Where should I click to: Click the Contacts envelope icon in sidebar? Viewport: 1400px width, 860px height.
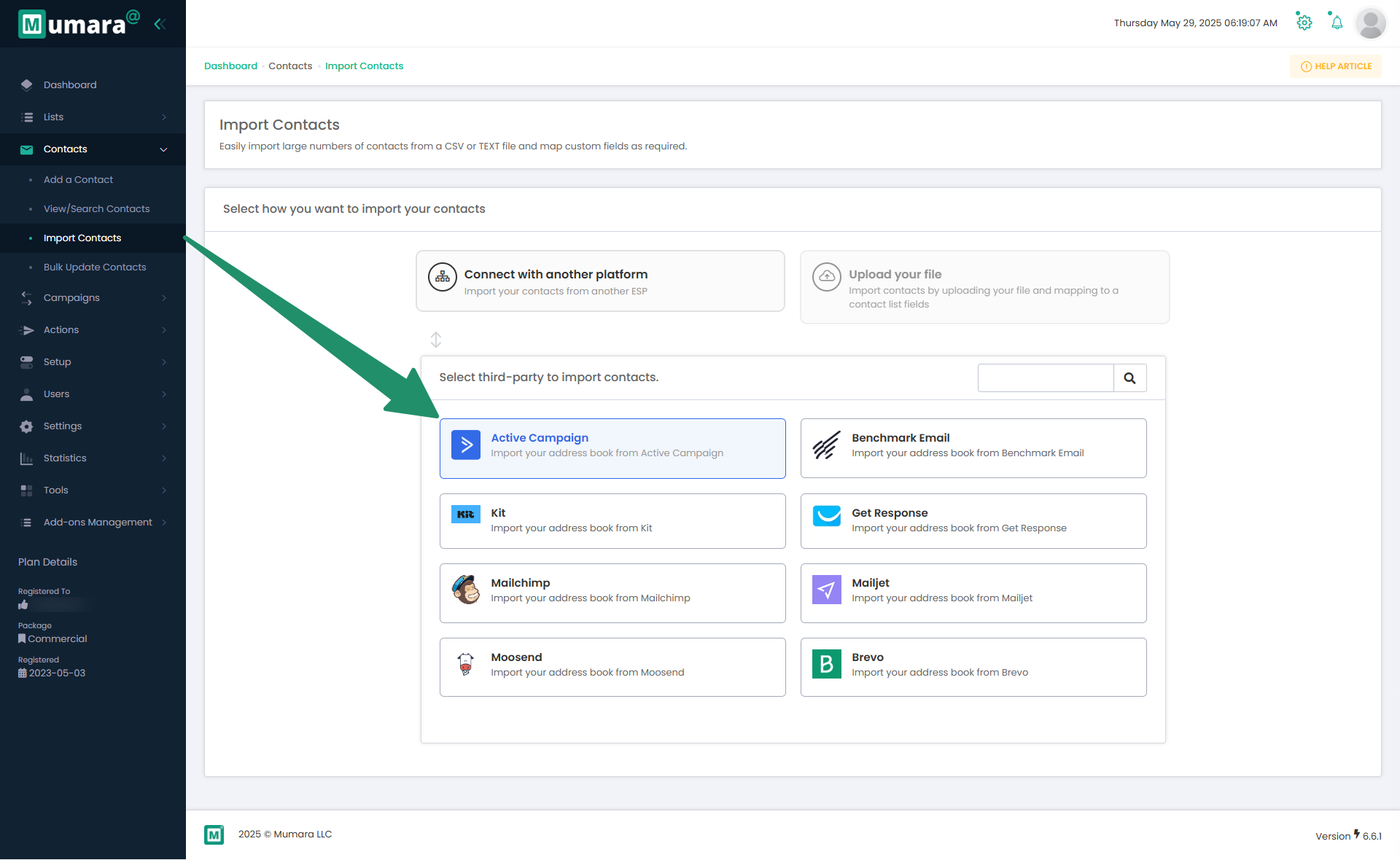pyautogui.click(x=27, y=149)
